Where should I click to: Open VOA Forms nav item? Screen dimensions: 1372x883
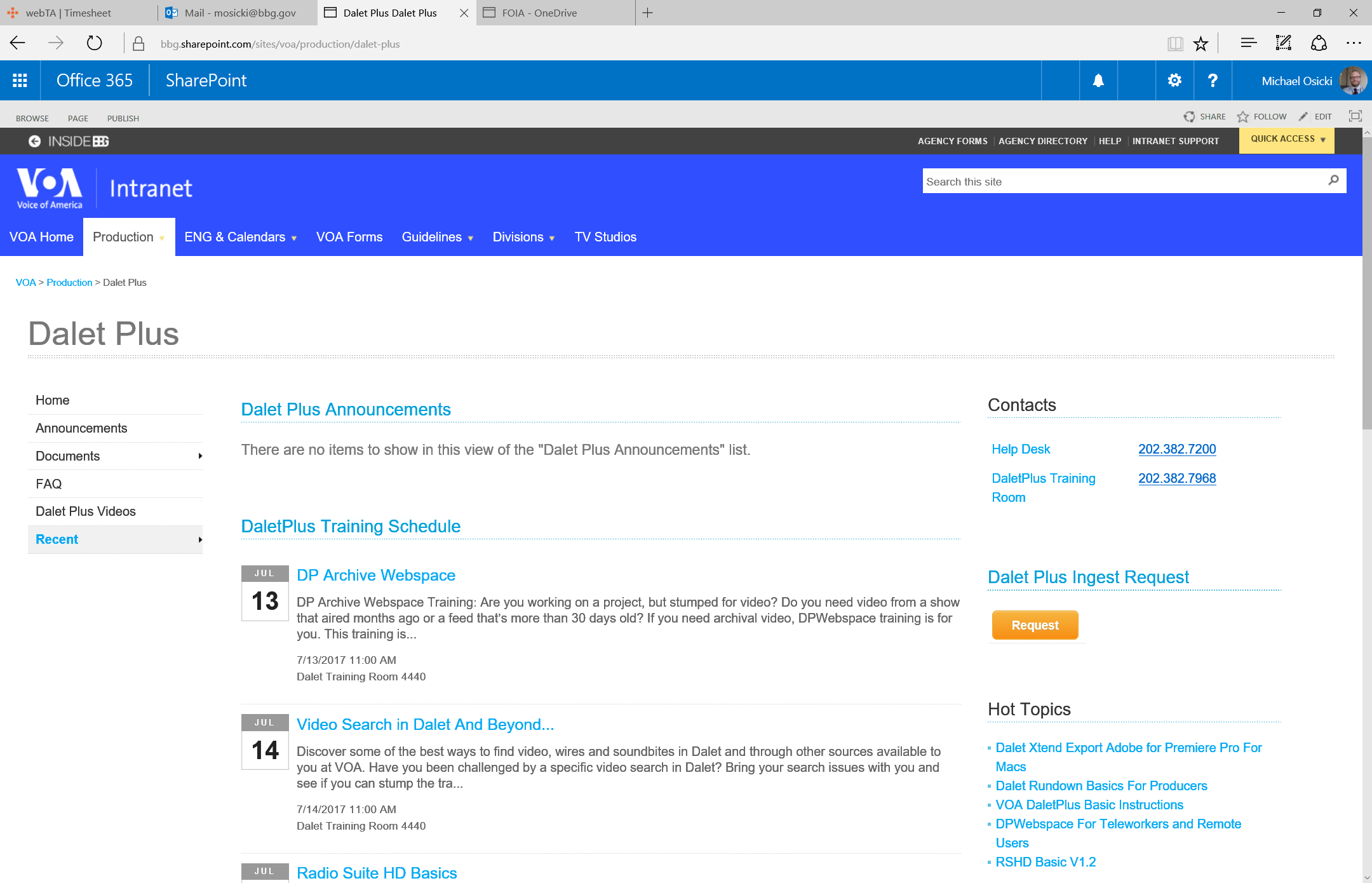click(x=349, y=237)
